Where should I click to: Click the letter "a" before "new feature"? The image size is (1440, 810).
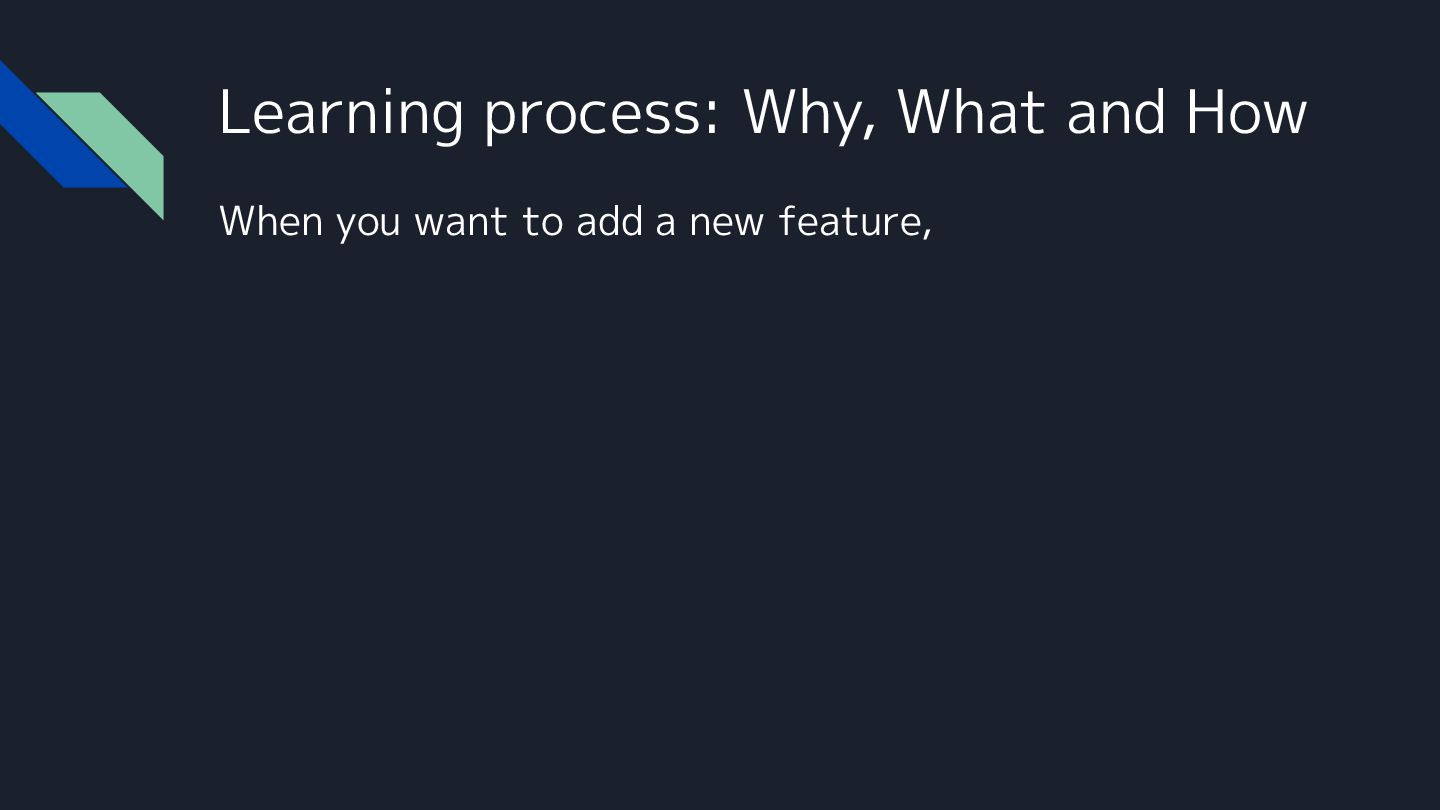(x=665, y=223)
